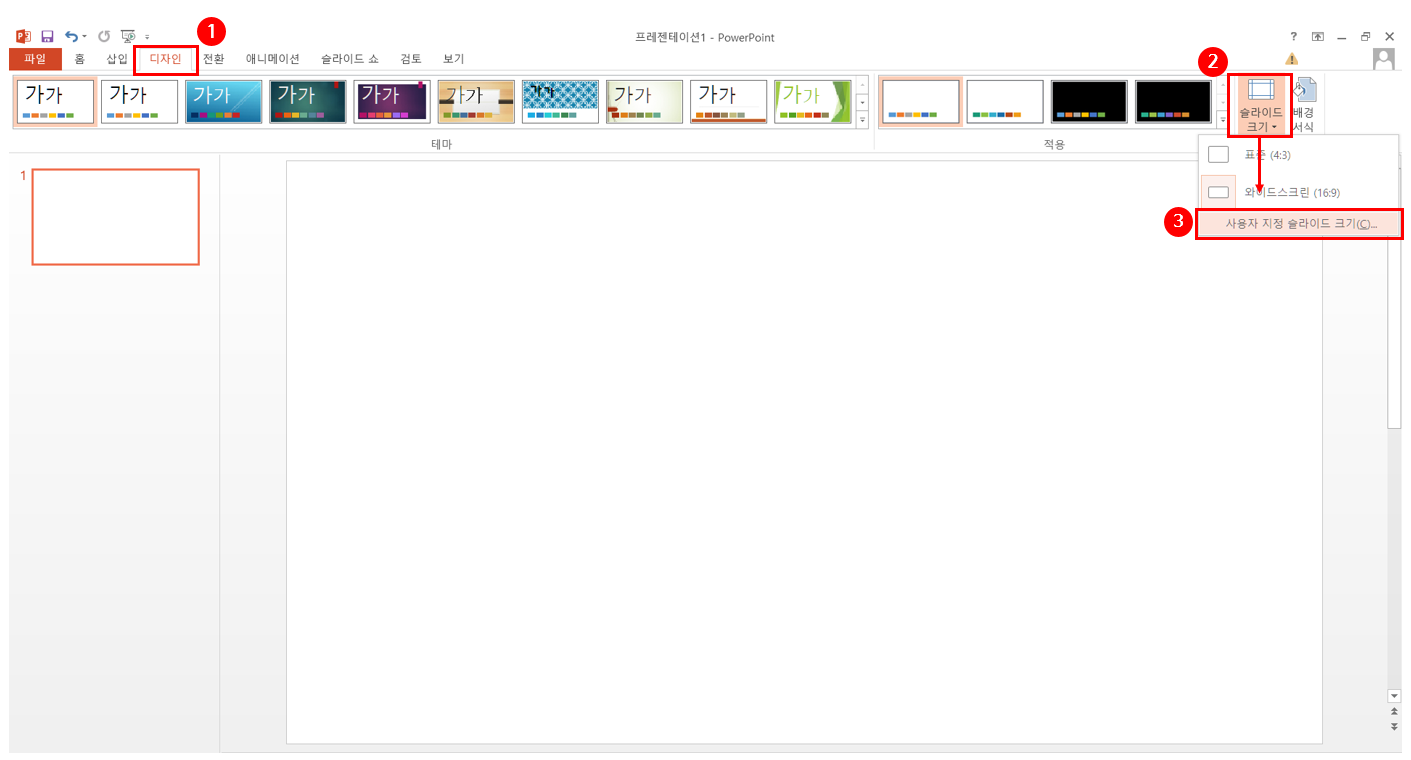Choose the 표준 (4:3) slide size
Viewport: 1411px width, 760px height.
[x=1298, y=155]
